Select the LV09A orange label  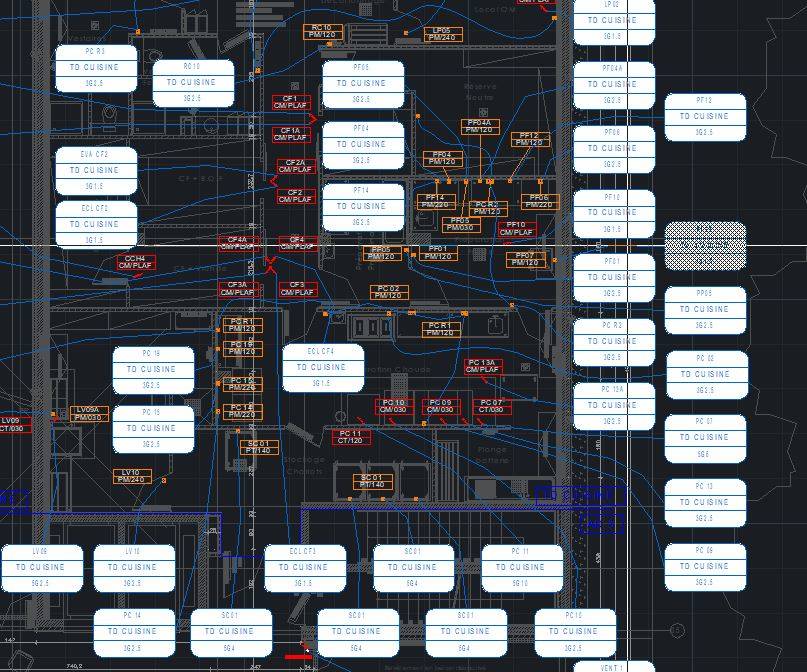point(89,413)
